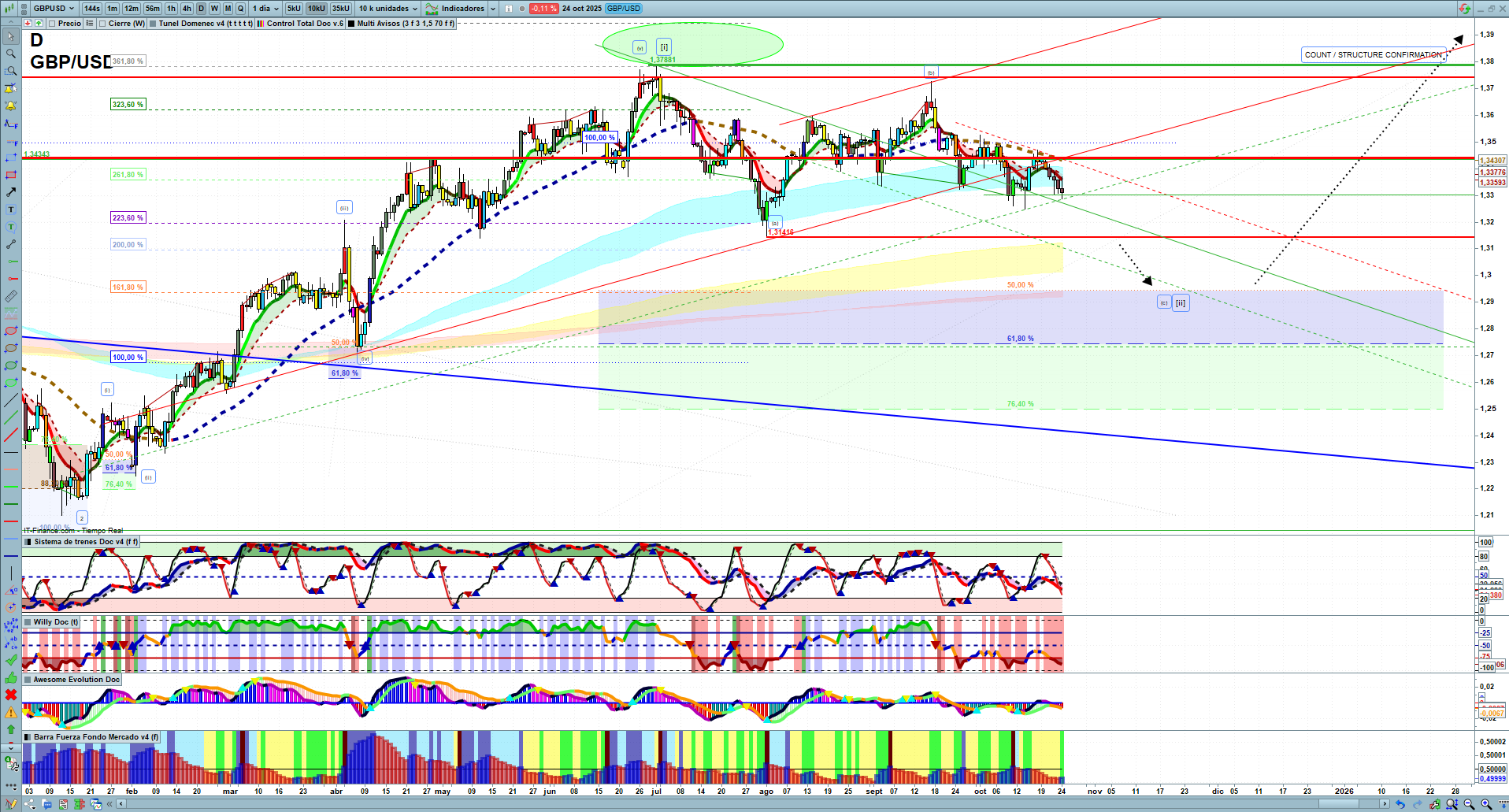Image resolution: width=1509 pixels, height=812 pixels.
Task: Choose the ruler measurement tool
Action: 11,296
